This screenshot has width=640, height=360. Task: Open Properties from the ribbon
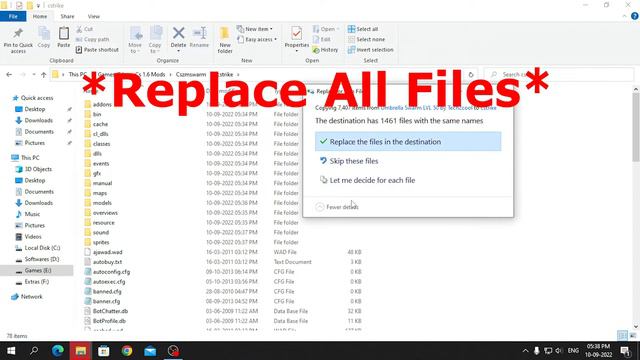(x=297, y=39)
